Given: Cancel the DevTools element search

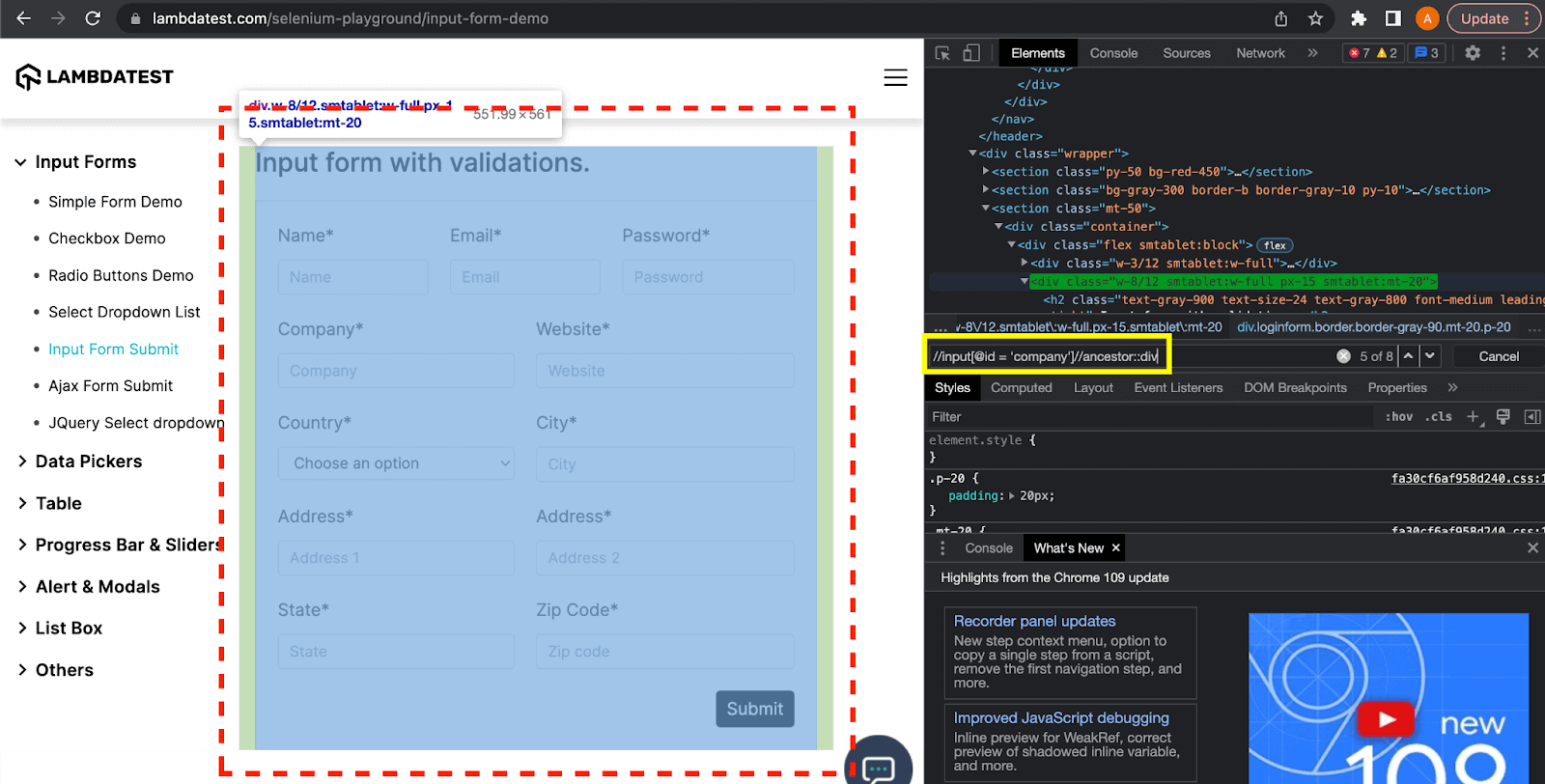Looking at the screenshot, I should 1499,356.
